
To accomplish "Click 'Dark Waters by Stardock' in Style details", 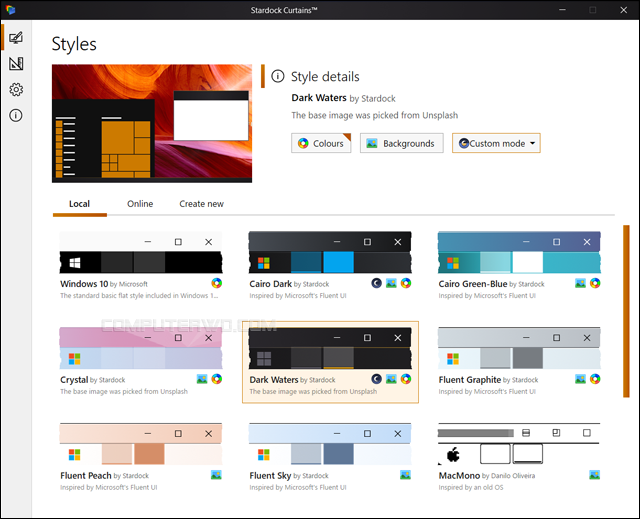I will pyautogui.click(x=343, y=98).
